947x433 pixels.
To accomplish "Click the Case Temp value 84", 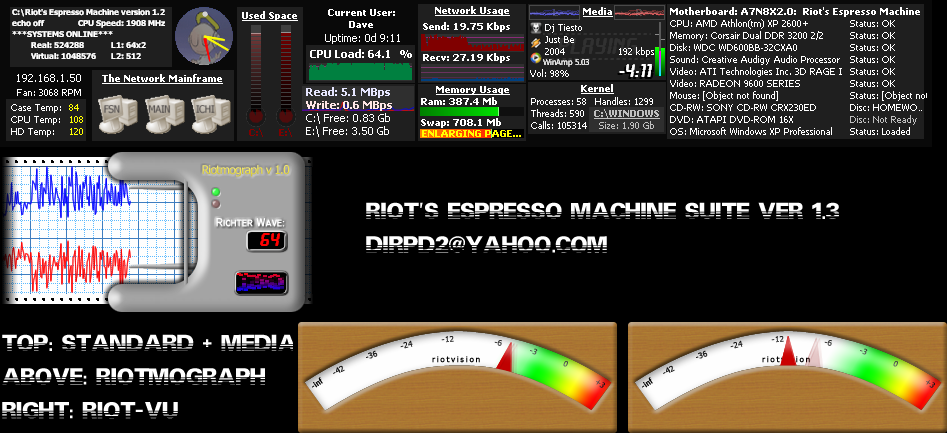I will click(74, 107).
